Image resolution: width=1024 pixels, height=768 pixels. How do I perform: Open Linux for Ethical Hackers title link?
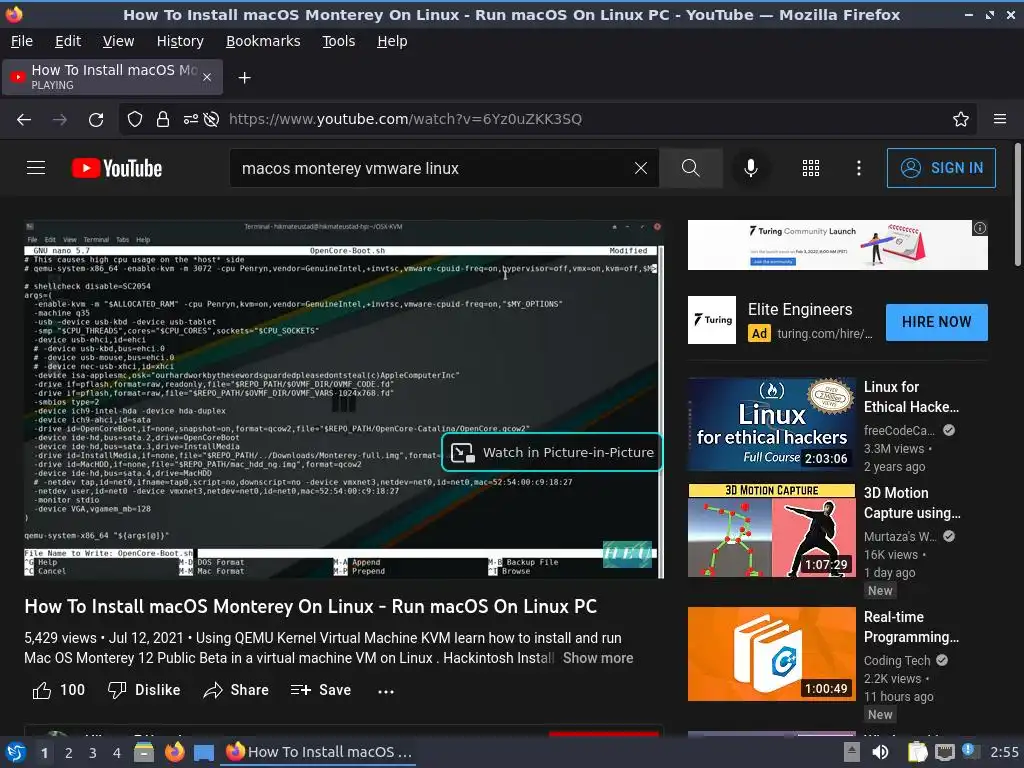pos(911,397)
